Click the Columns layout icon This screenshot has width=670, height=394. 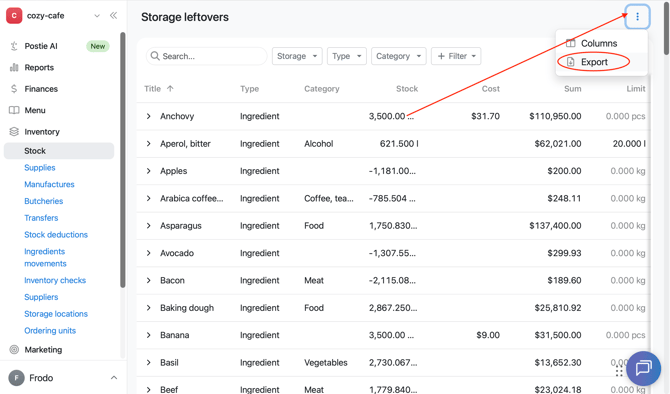(x=570, y=43)
